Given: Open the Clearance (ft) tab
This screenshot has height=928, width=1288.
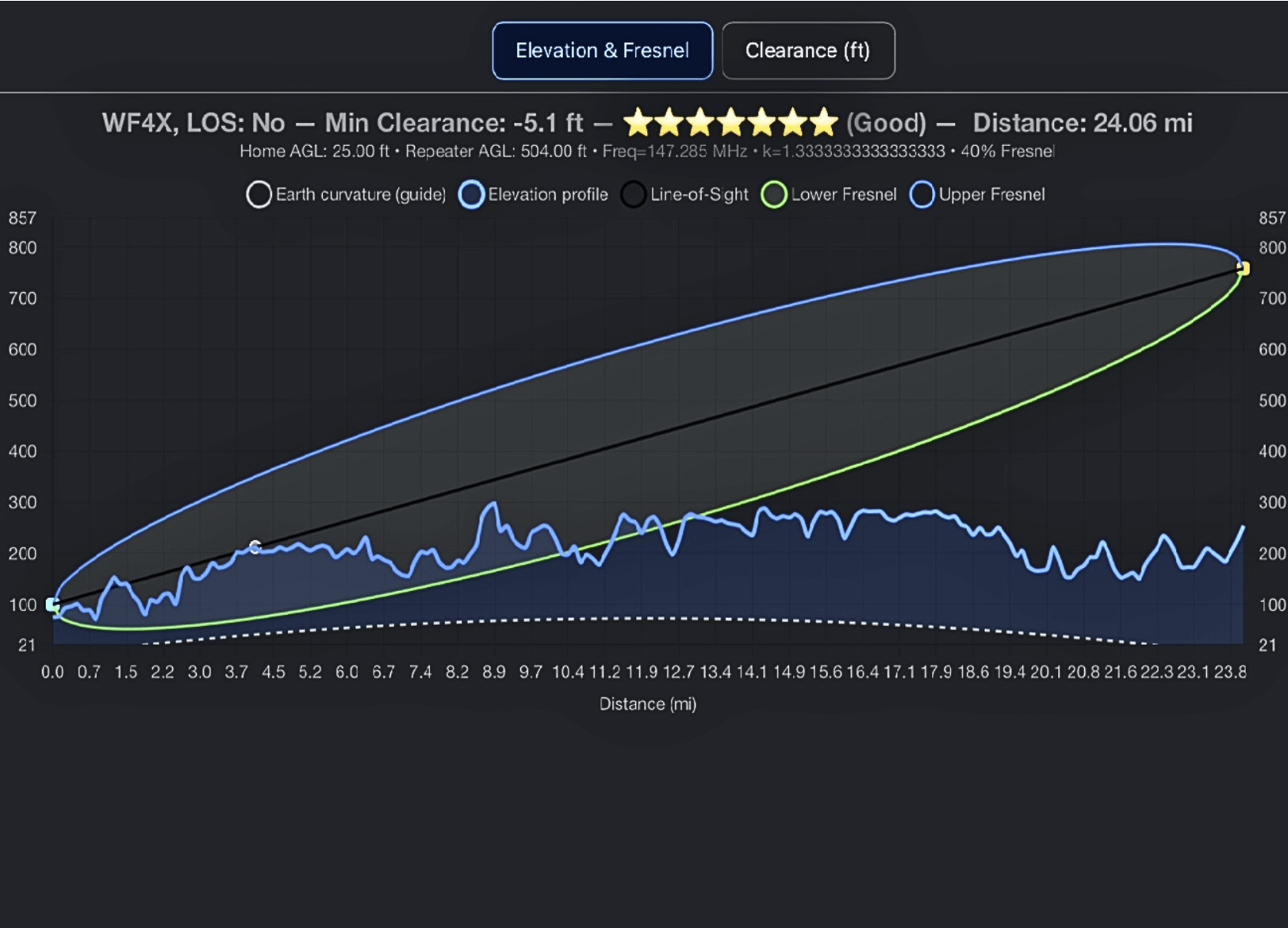Looking at the screenshot, I should pos(807,51).
